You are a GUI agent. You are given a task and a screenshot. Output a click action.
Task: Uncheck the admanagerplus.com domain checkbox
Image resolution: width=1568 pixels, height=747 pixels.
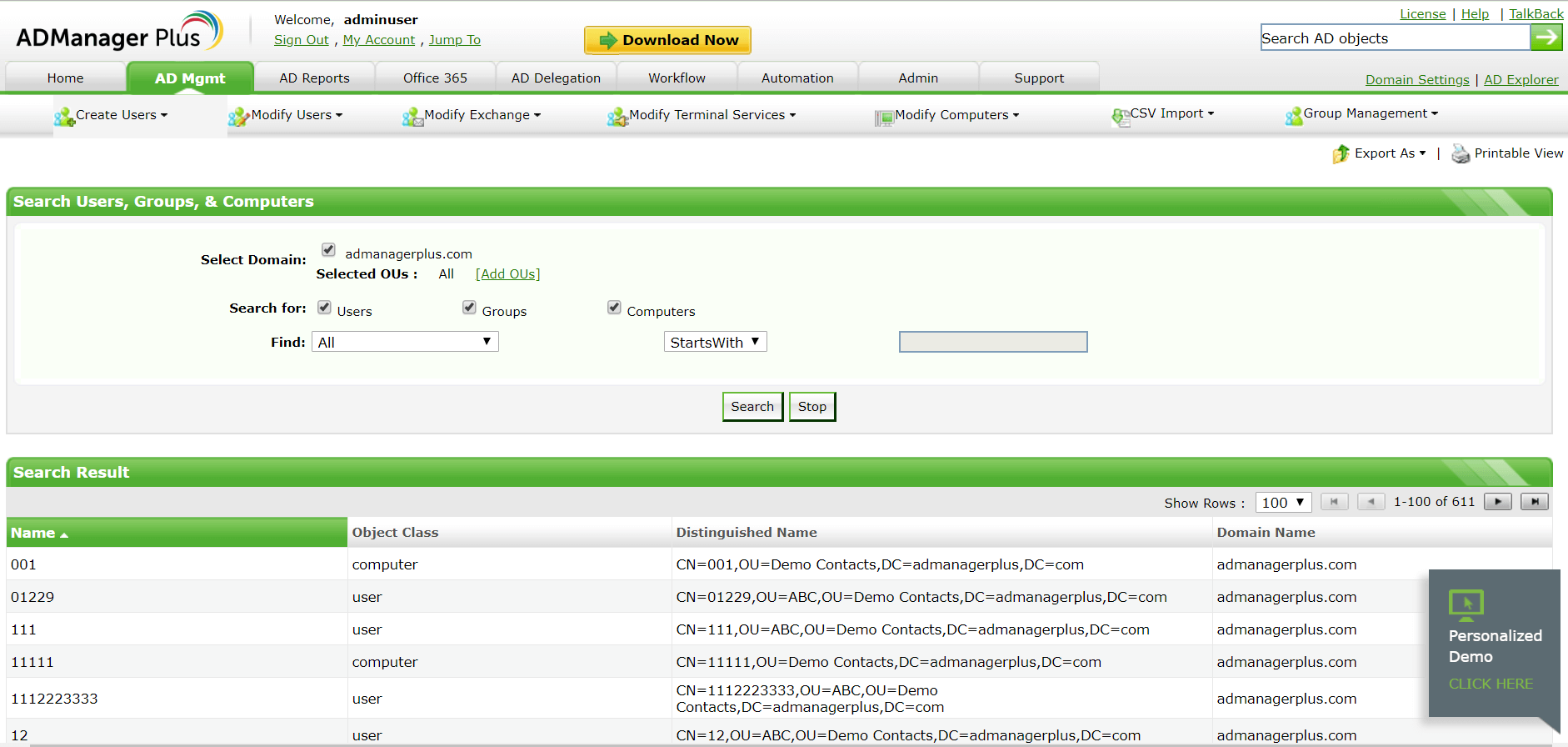point(329,250)
